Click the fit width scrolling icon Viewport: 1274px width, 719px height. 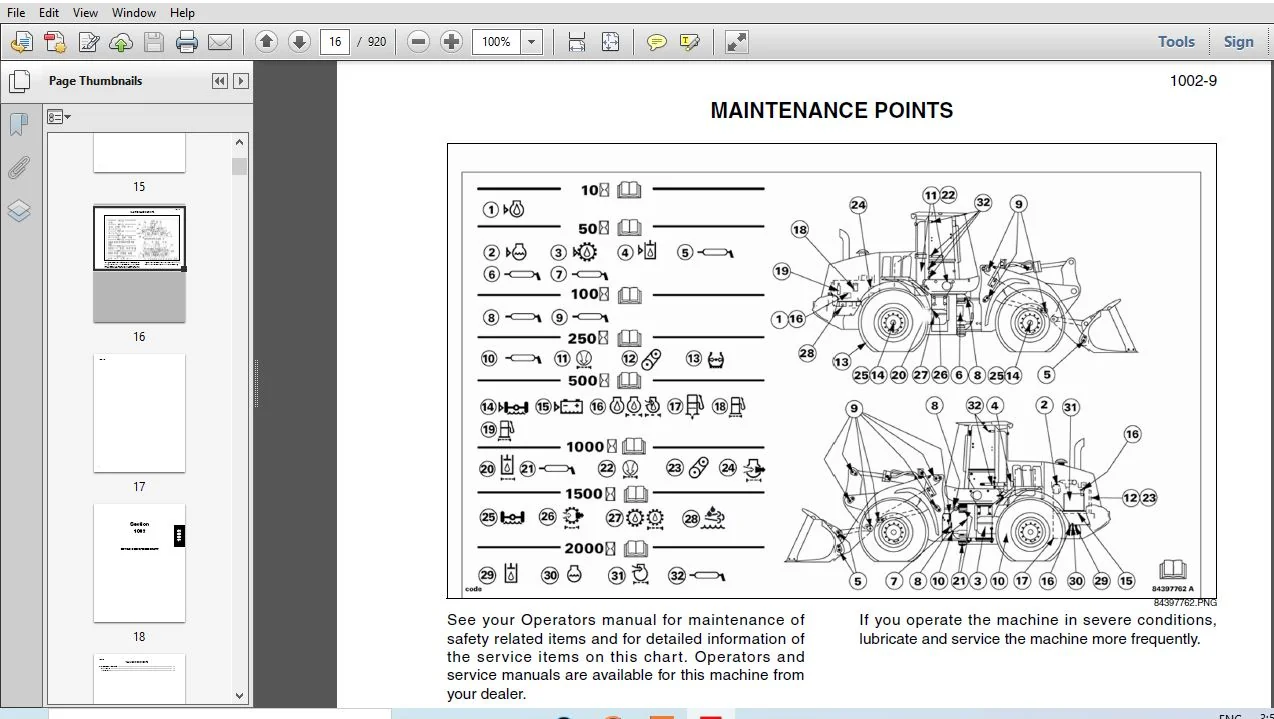point(577,42)
